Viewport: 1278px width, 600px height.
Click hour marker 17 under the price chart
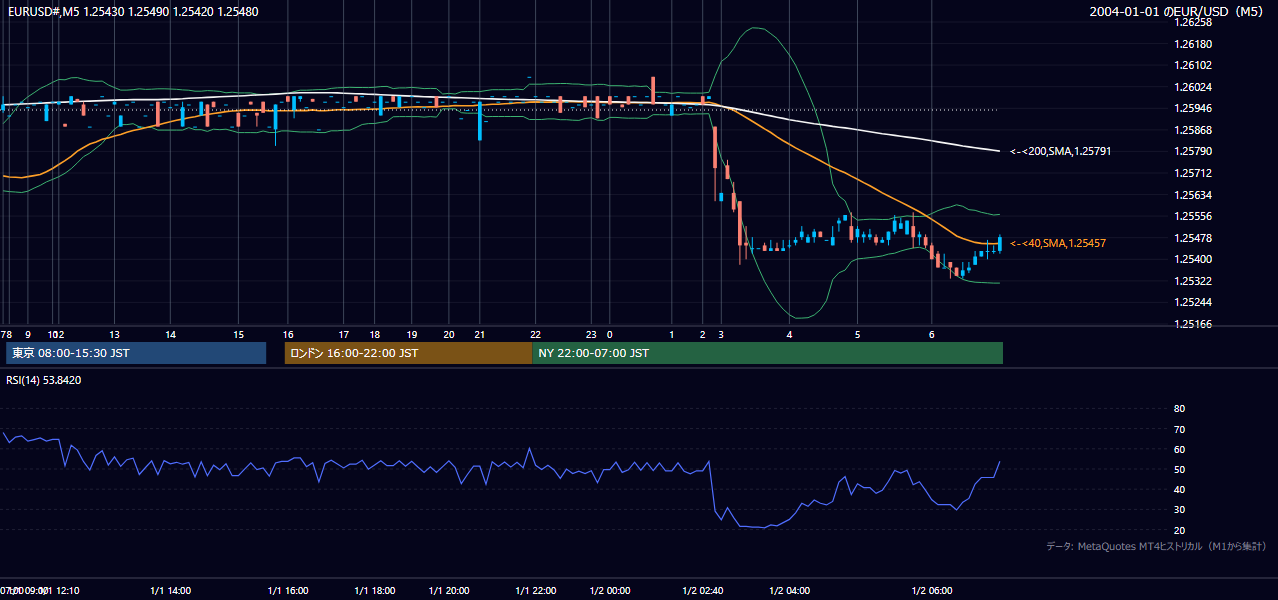[x=343, y=334]
